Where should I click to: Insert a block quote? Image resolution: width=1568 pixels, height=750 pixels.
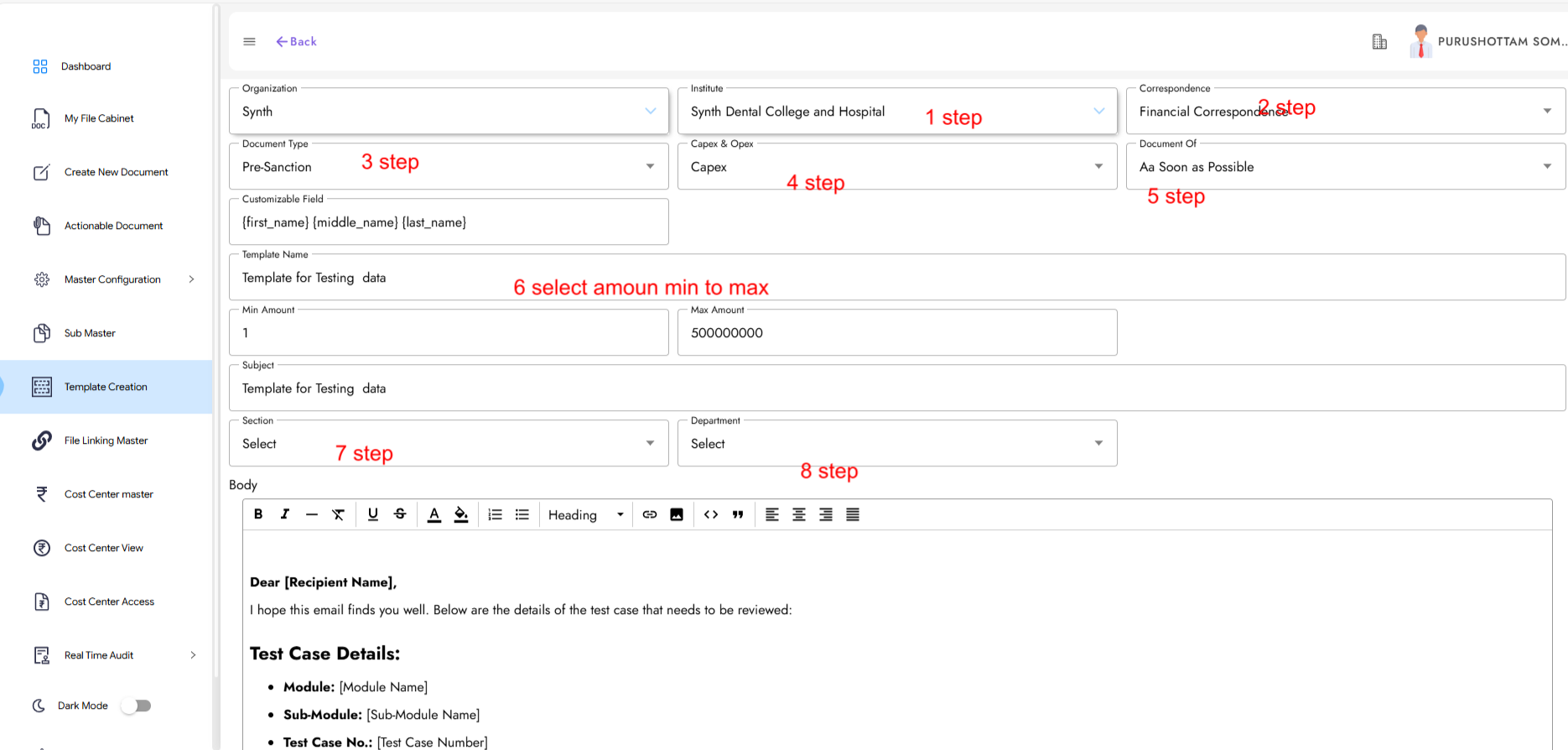[738, 514]
